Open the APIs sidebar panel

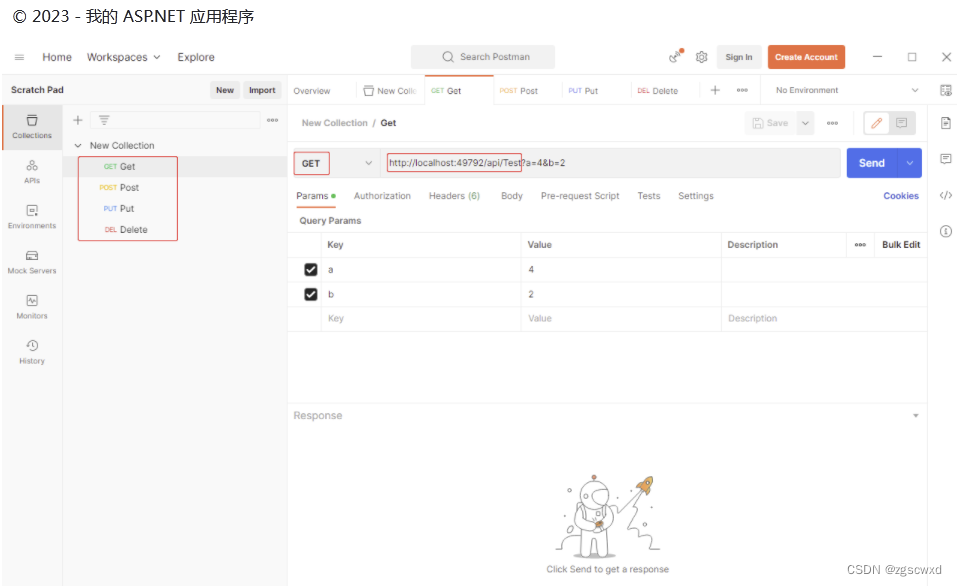pos(32,172)
